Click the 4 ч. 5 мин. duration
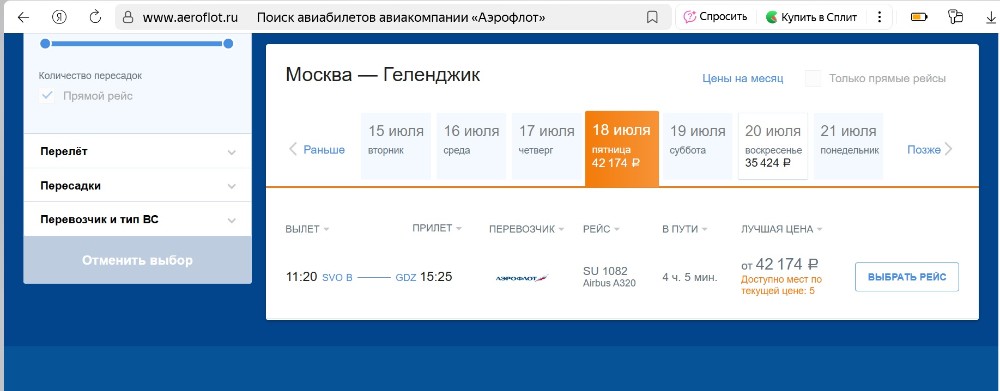 (690, 277)
